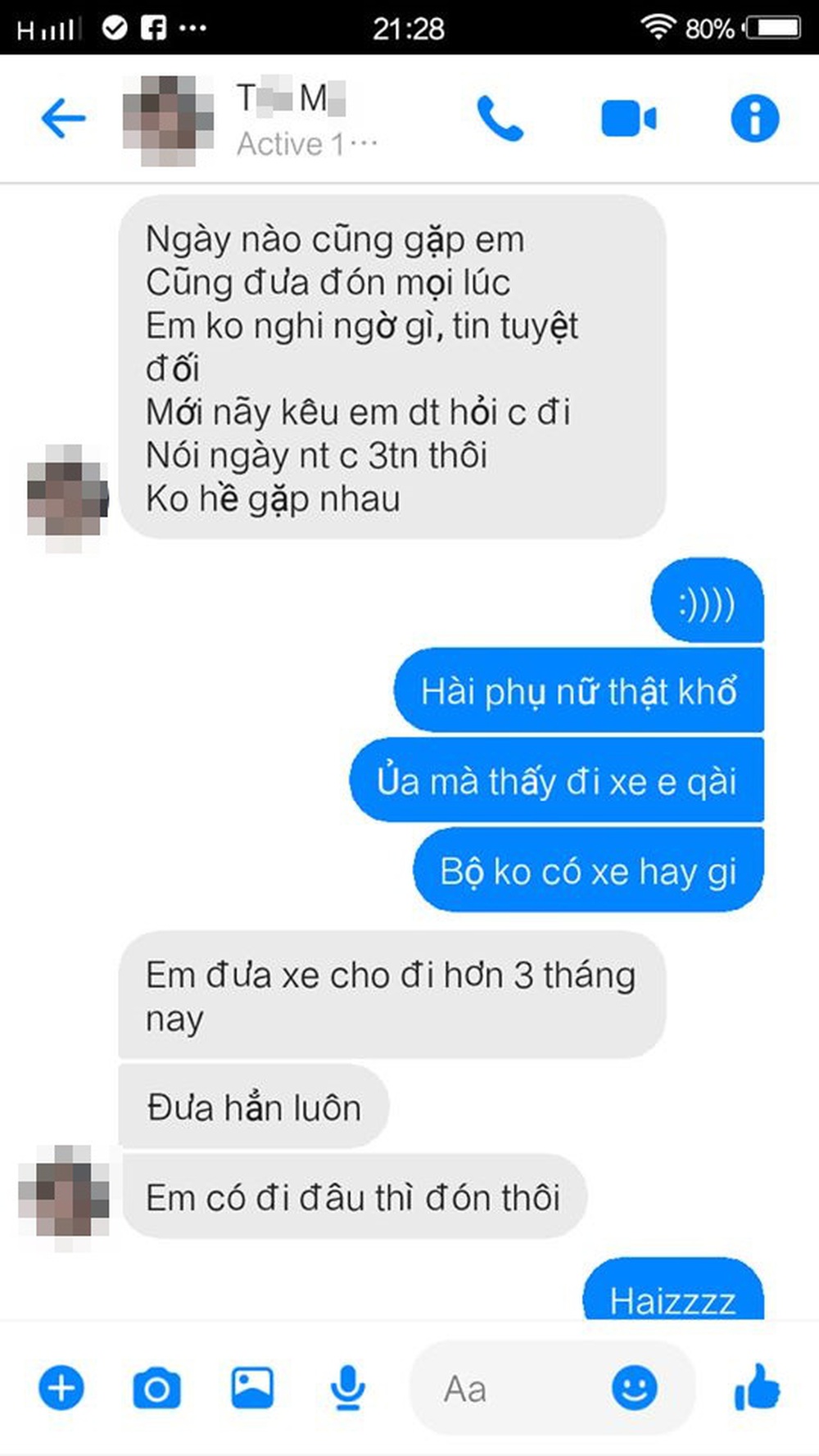
Task: Open the plus more-actions button
Action: tap(61, 1388)
